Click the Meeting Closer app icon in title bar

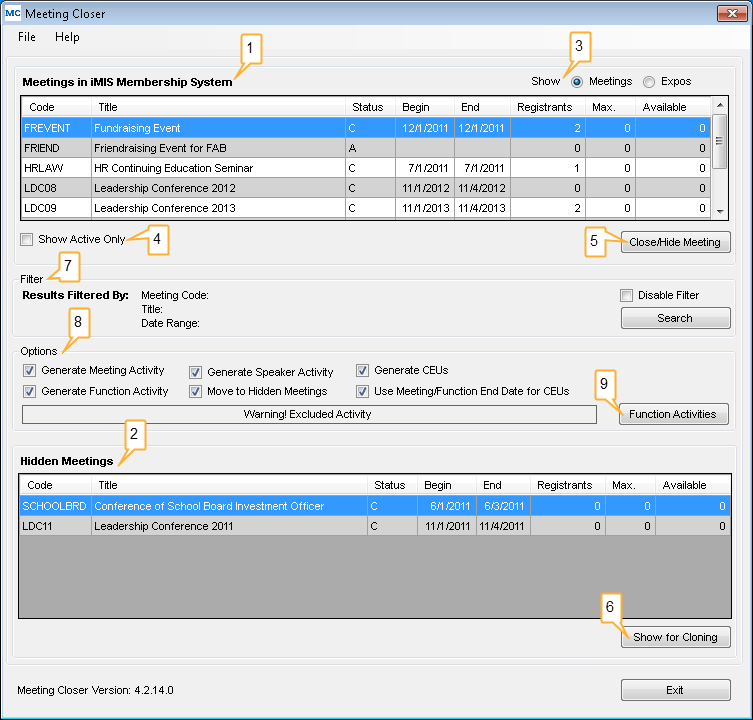tap(13, 14)
